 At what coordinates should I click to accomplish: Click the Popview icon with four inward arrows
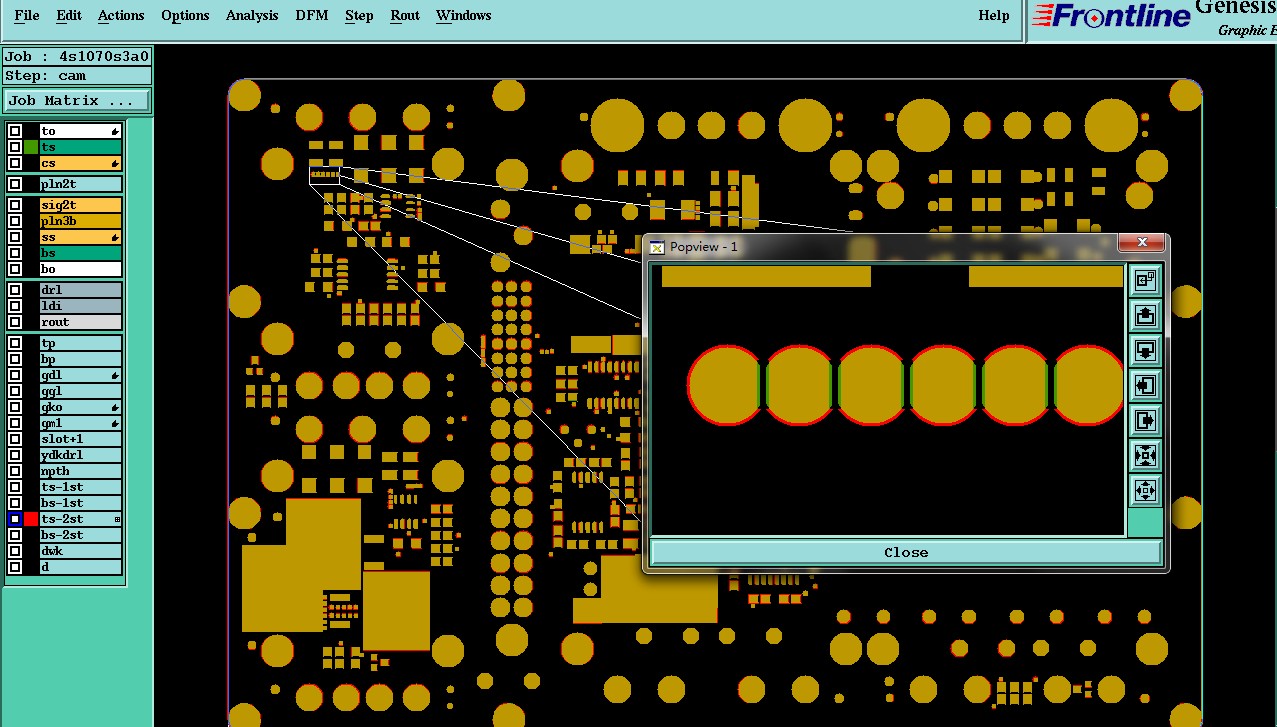pyautogui.click(x=1145, y=455)
